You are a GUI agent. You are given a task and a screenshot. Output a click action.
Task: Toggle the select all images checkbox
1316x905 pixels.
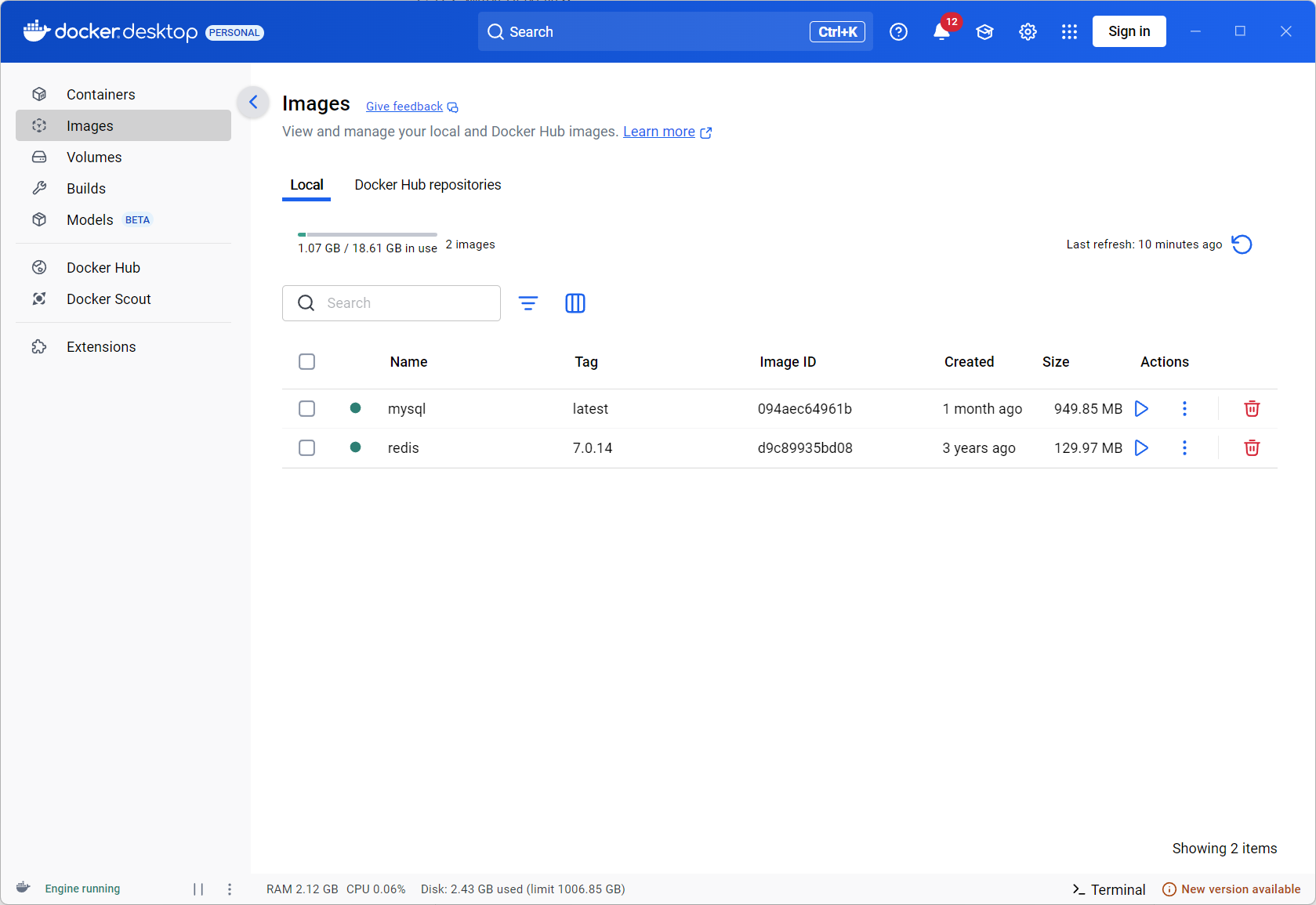coord(307,362)
